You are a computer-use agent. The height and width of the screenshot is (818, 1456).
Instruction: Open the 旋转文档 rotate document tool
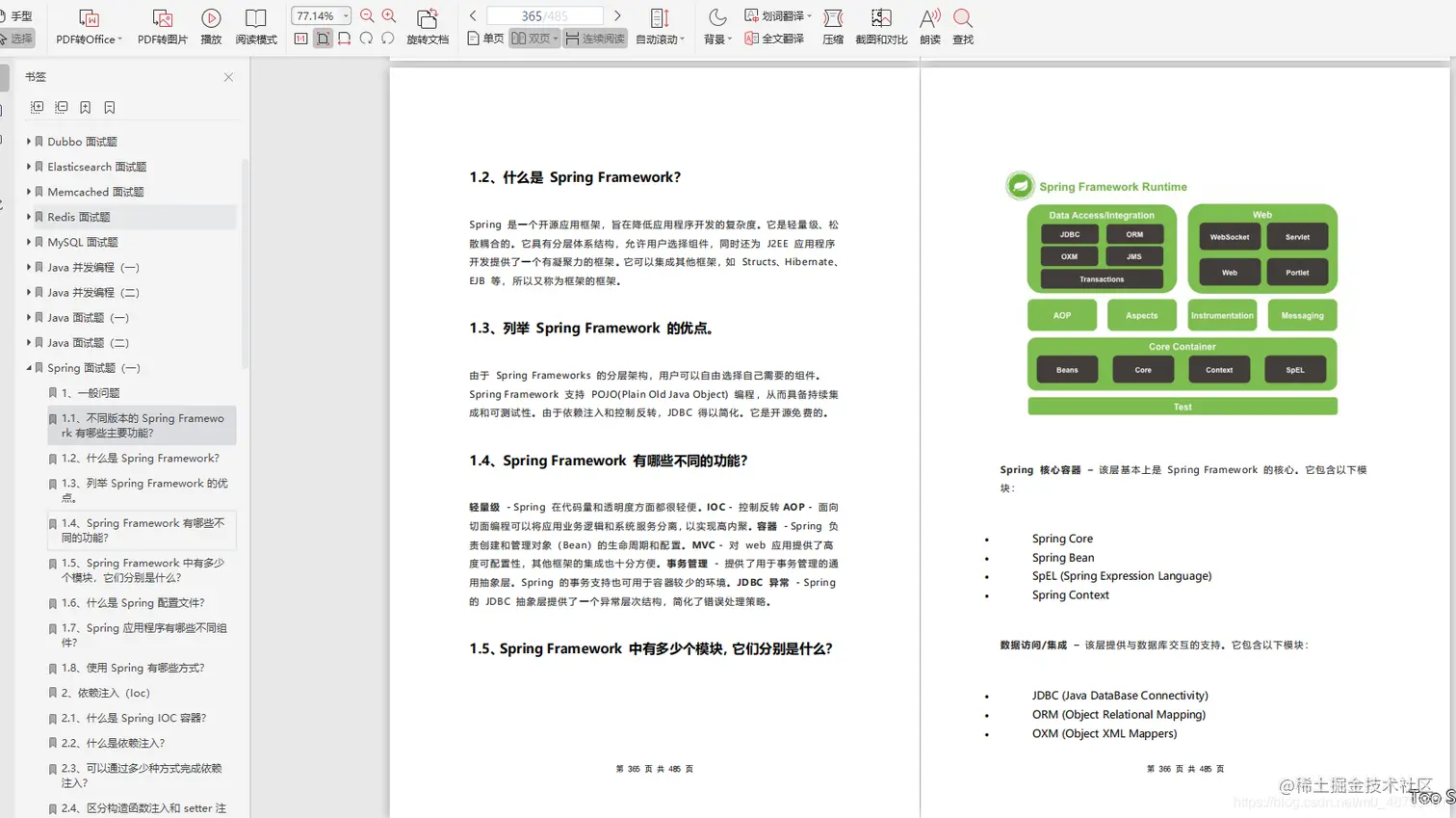click(x=428, y=26)
